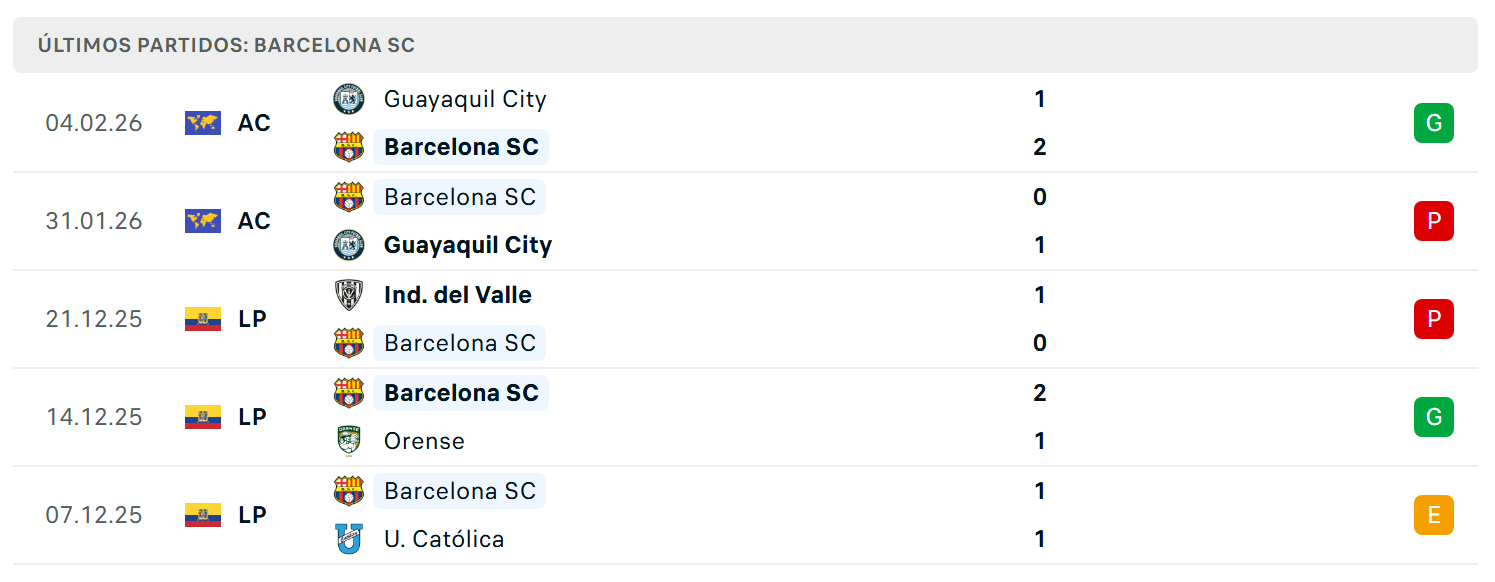Click the red P result badge for 31.01.26

(x=1433, y=221)
